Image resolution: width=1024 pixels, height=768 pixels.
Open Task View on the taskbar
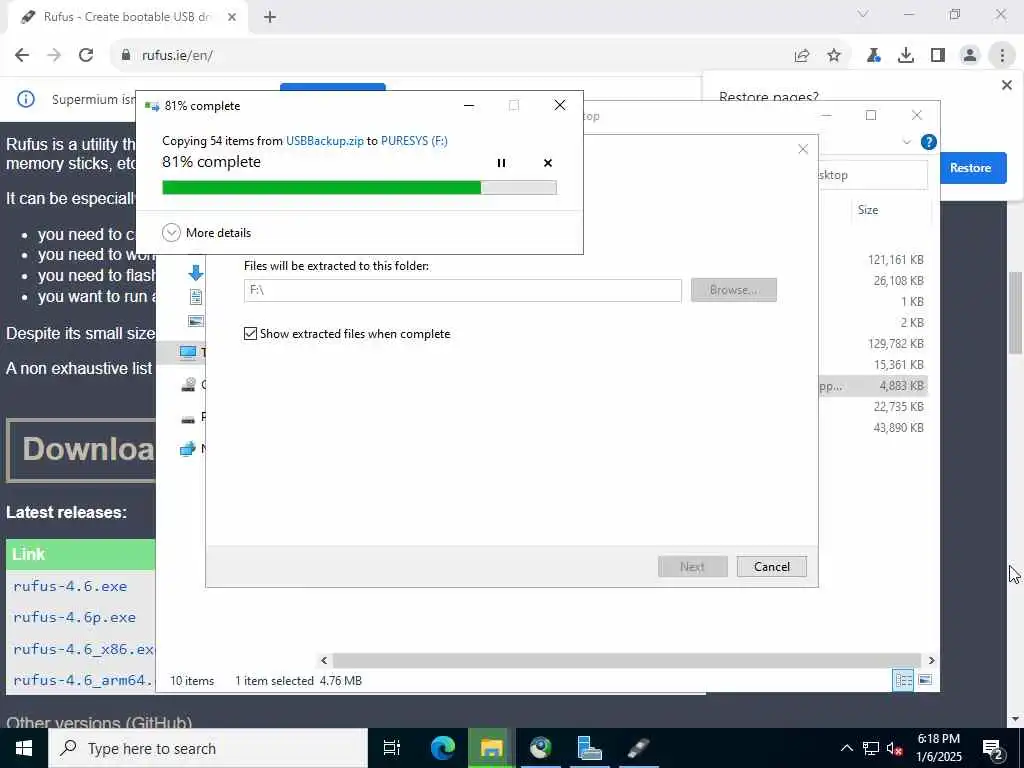pos(392,748)
